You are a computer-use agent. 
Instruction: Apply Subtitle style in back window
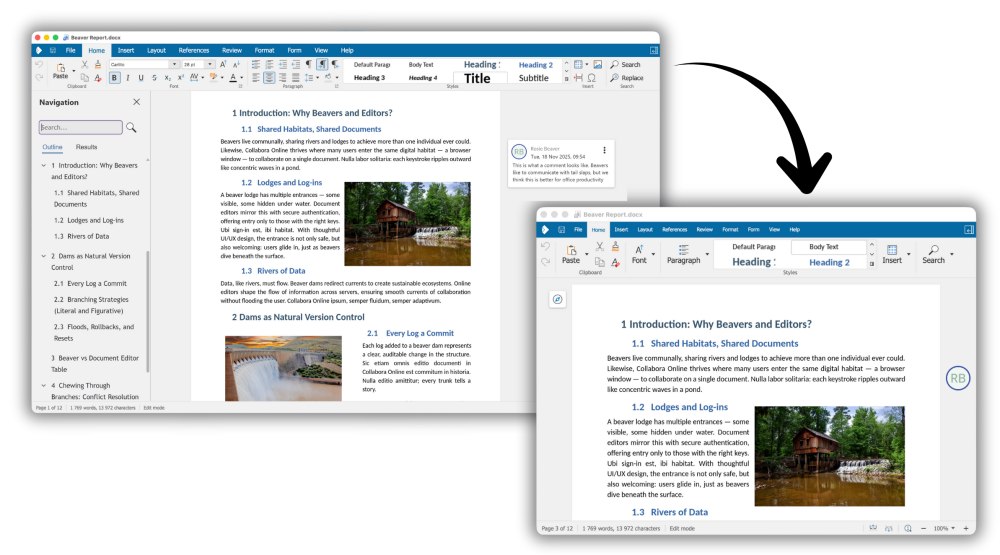tap(533, 78)
